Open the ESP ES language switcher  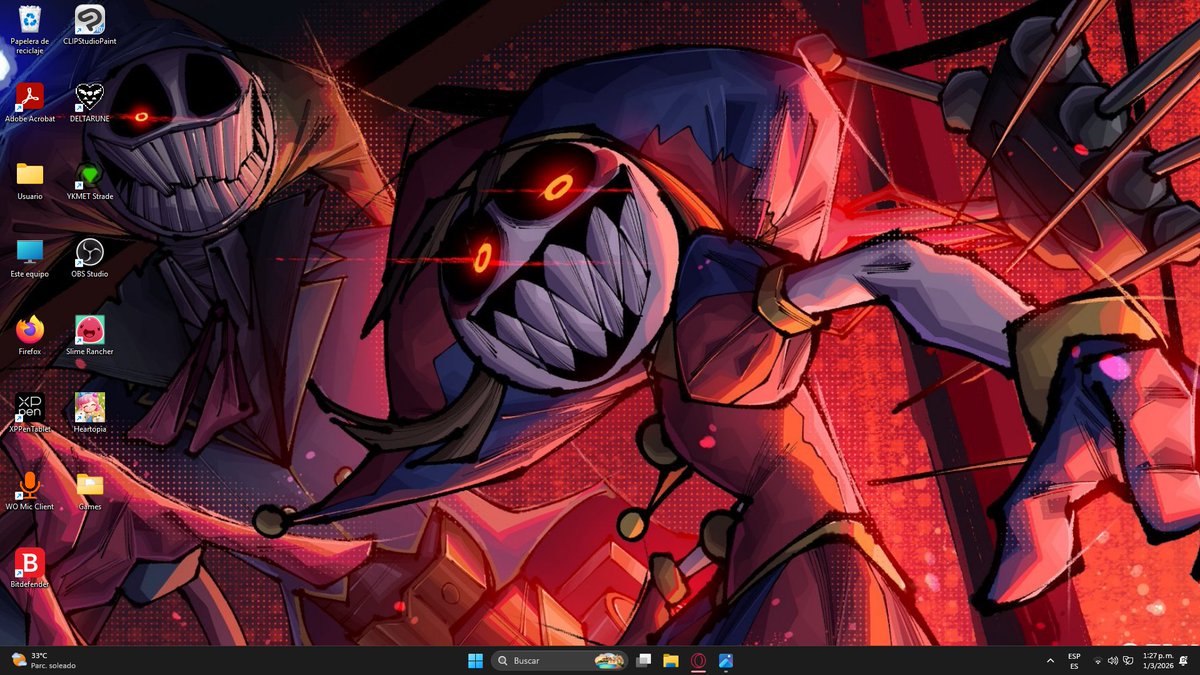(1074, 661)
